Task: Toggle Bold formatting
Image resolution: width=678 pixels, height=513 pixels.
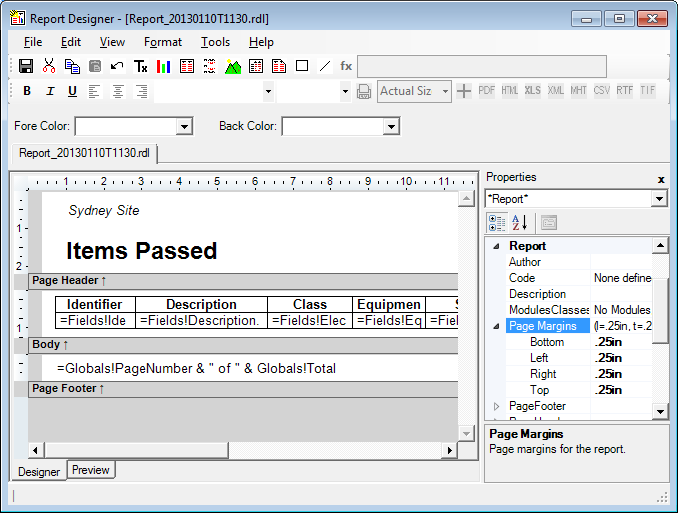Action: coord(27,91)
